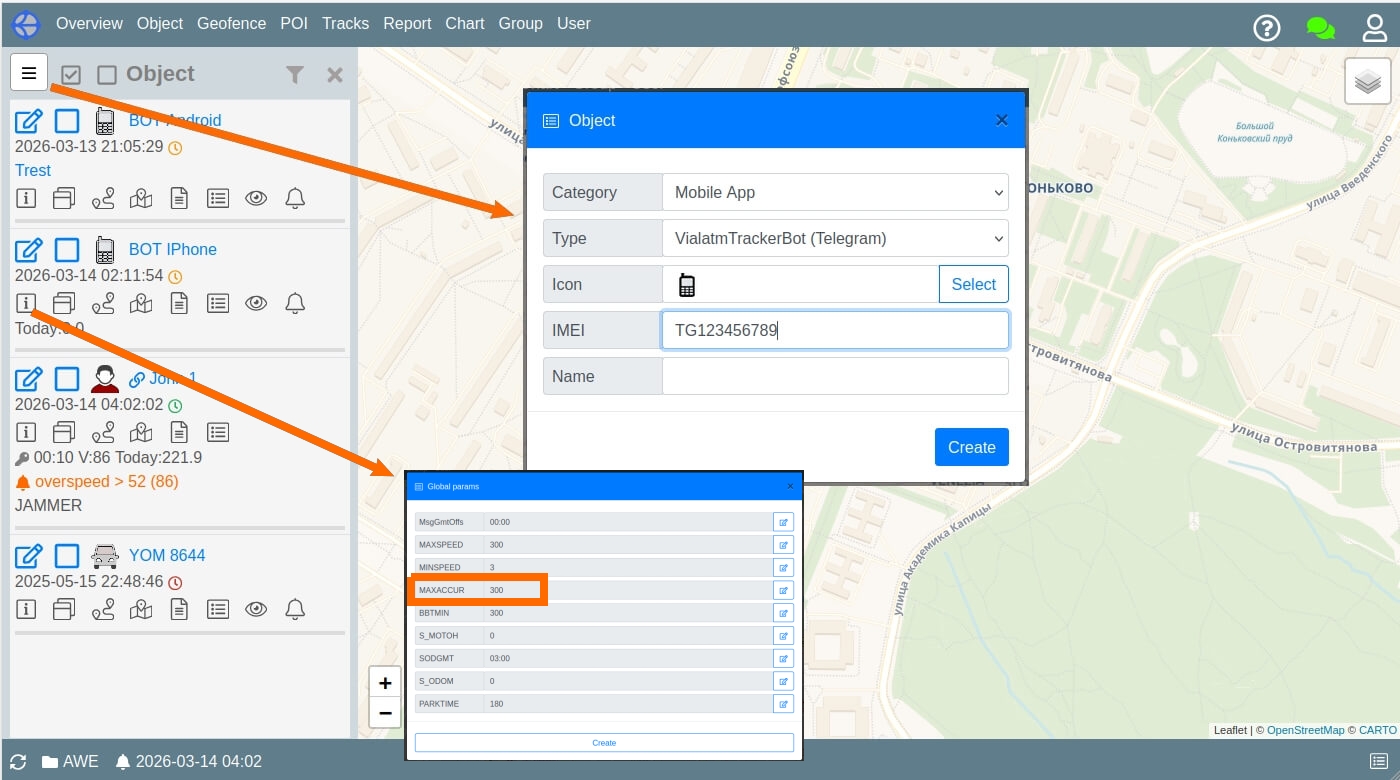Select the check-all box in the Object header
The height and width of the screenshot is (780, 1400).
coord(70,74)
